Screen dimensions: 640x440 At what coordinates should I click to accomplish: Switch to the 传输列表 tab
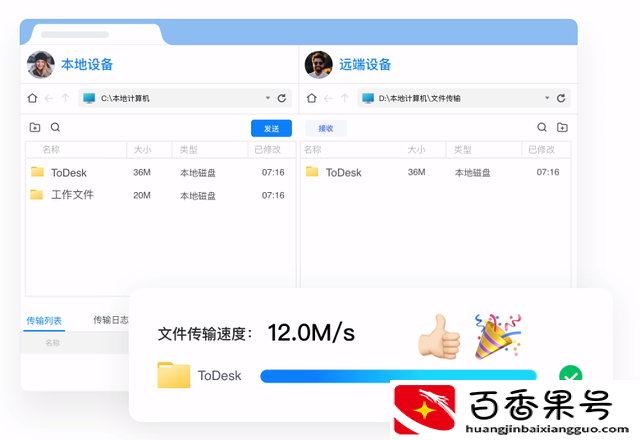click(x=44, y=321)
